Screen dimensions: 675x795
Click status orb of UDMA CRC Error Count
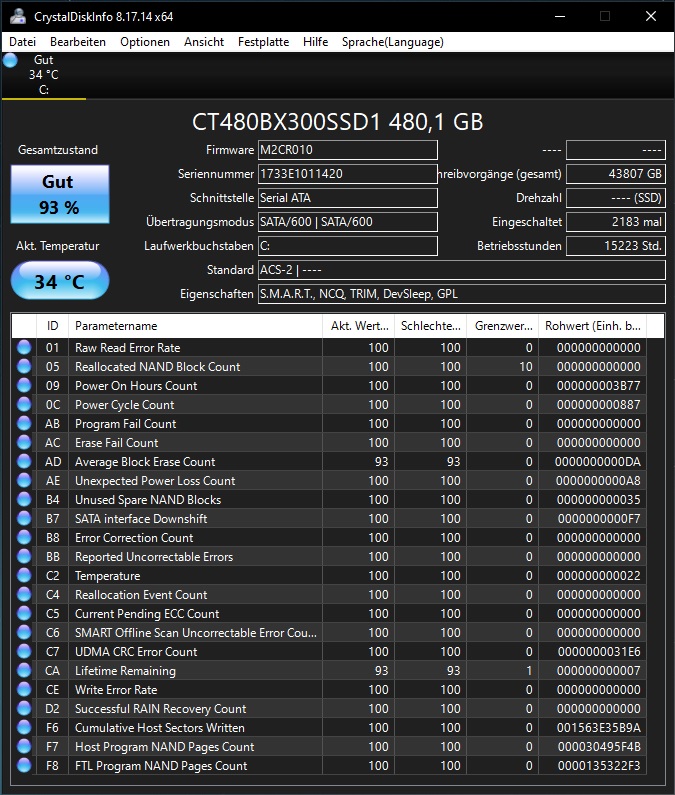click(24, 652)
